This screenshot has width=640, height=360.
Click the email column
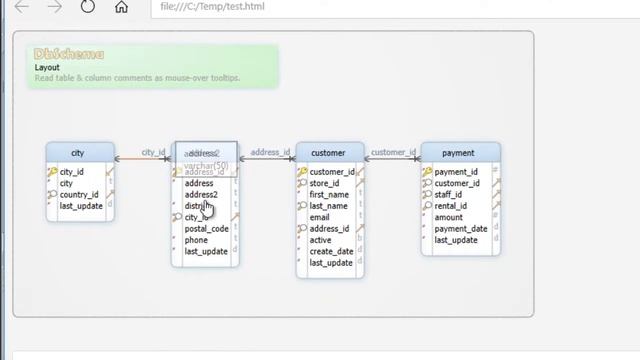pos(319,218)
